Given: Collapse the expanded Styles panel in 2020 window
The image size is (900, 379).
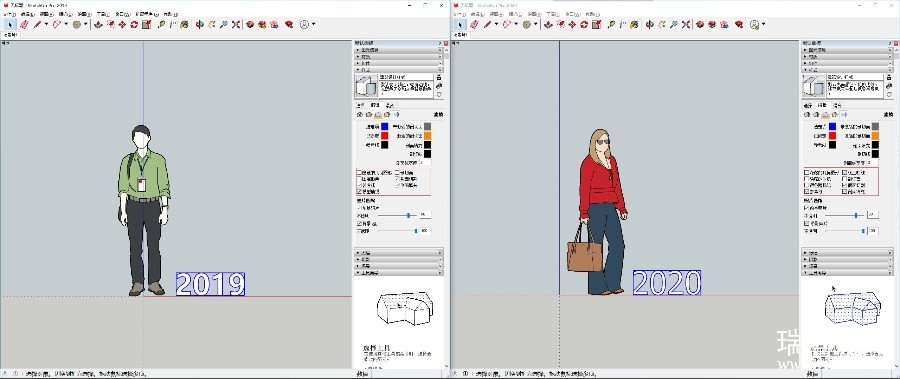Looking at the screenshot, I should tap(846, 70).
